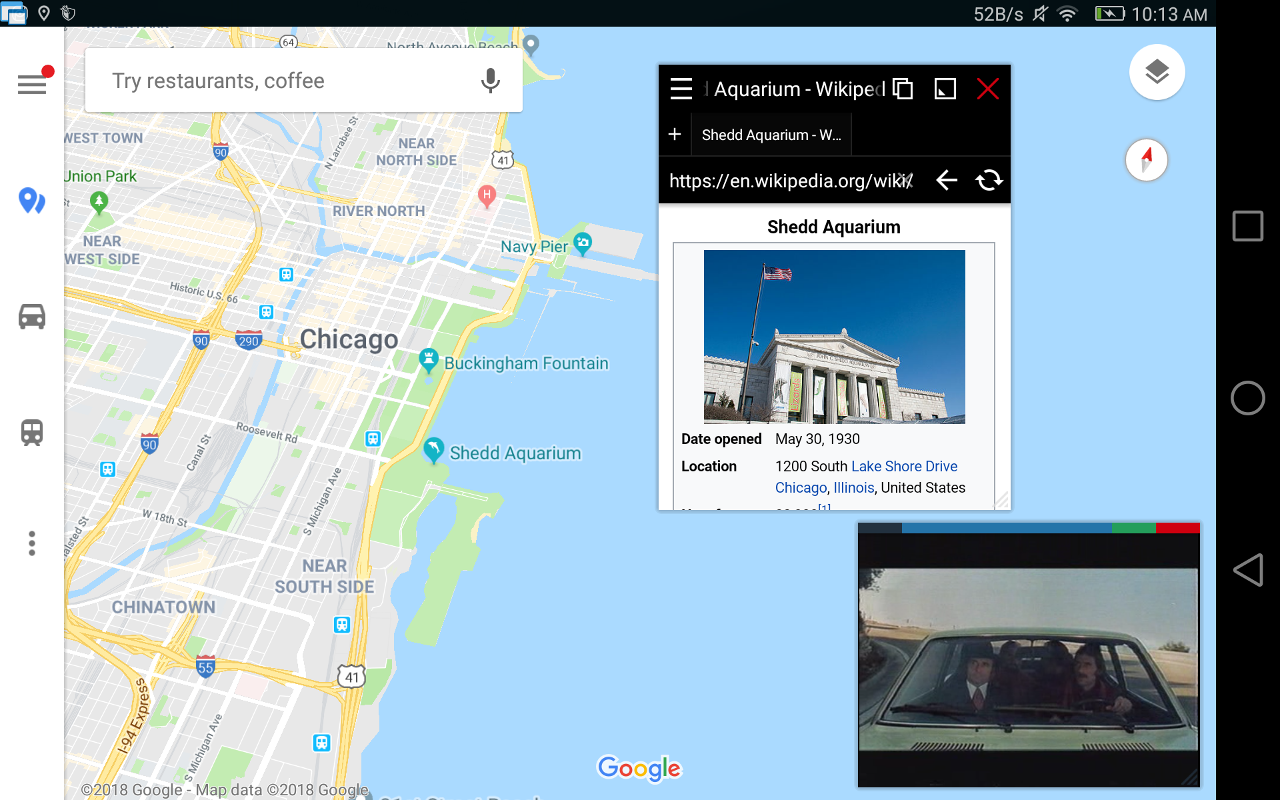Add a new browser tab
Image resolution: width=1280 pixels, height=800 pixels.
pos(675,134)
